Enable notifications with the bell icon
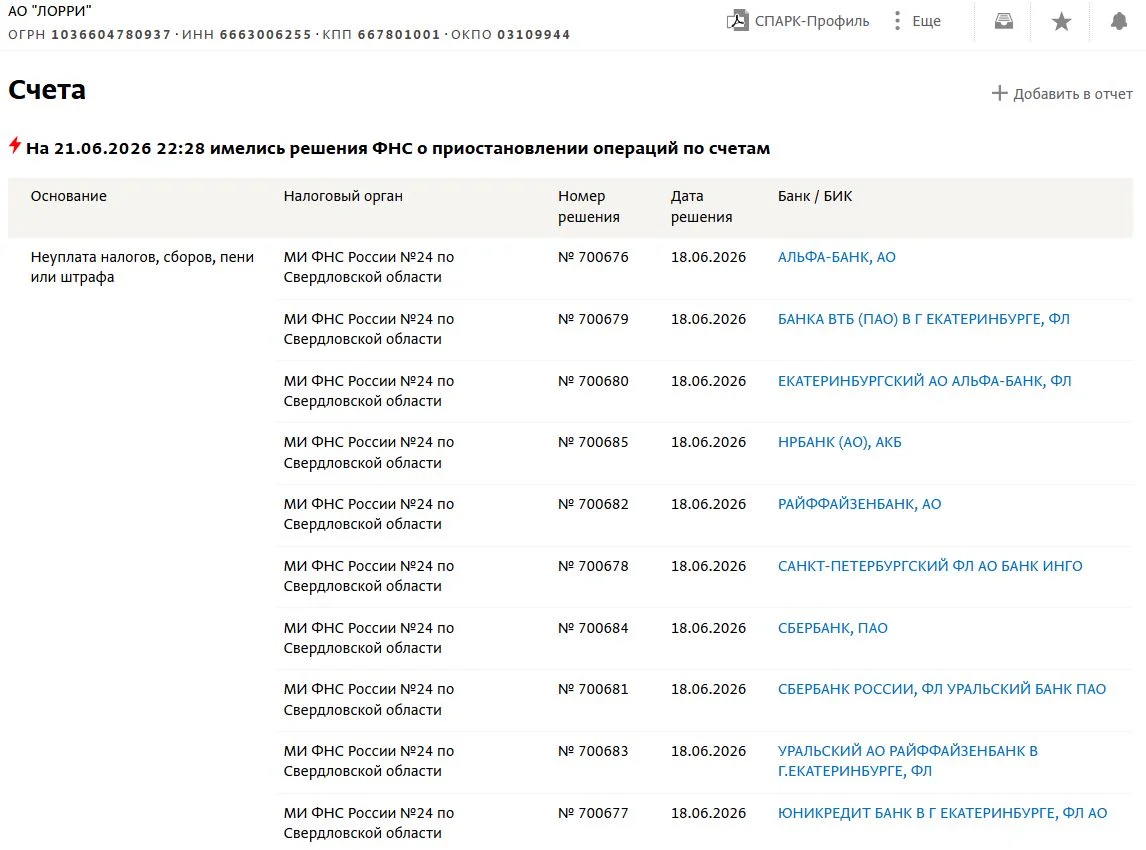This screenshot has width=1146, height=850. click(x=1118, y=21)
